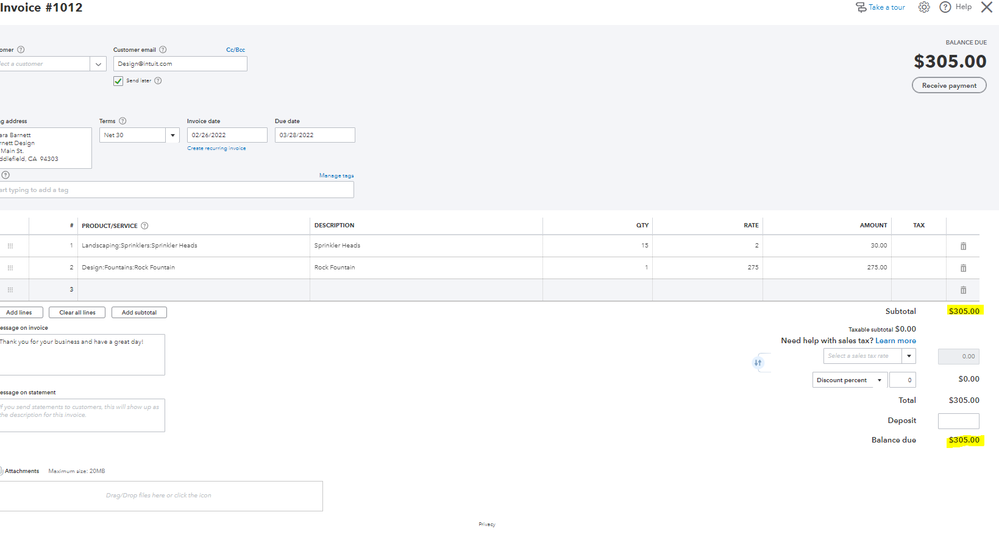Expand the customer selection dropdown
999x537 pixels.
(x=98, y=64)
